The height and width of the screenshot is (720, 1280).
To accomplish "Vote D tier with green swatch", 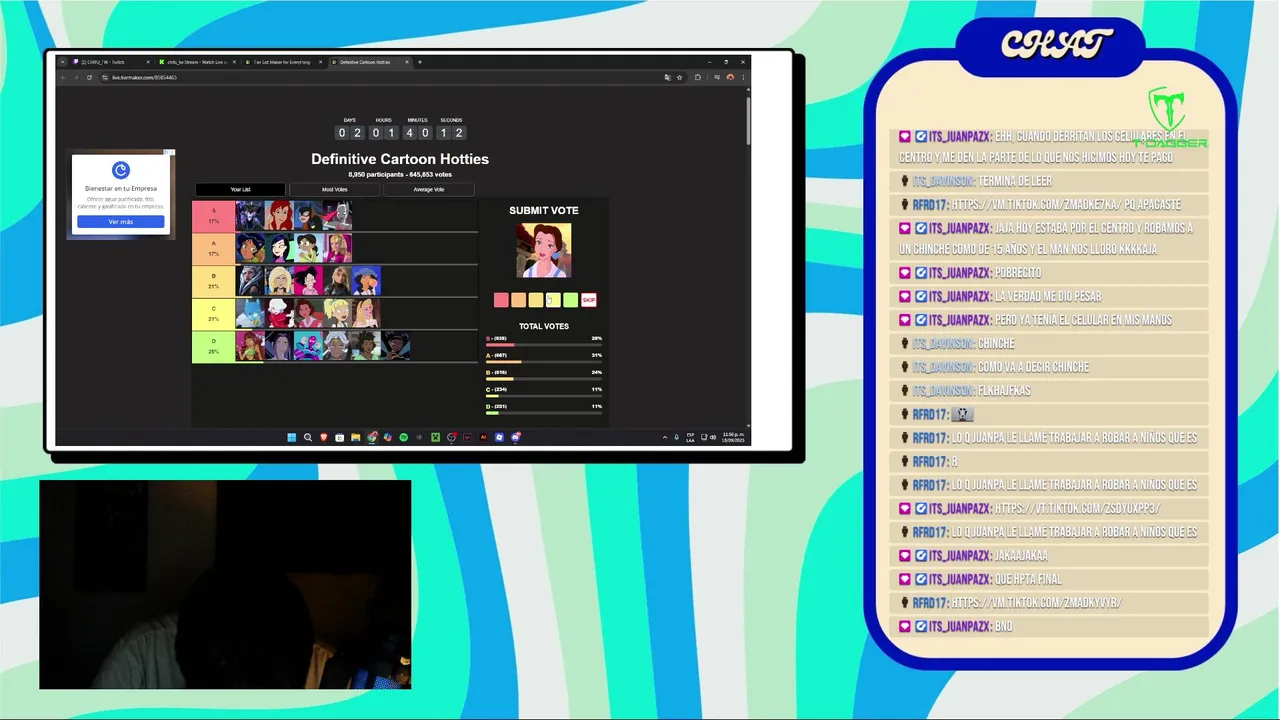I will coord(571,300).
